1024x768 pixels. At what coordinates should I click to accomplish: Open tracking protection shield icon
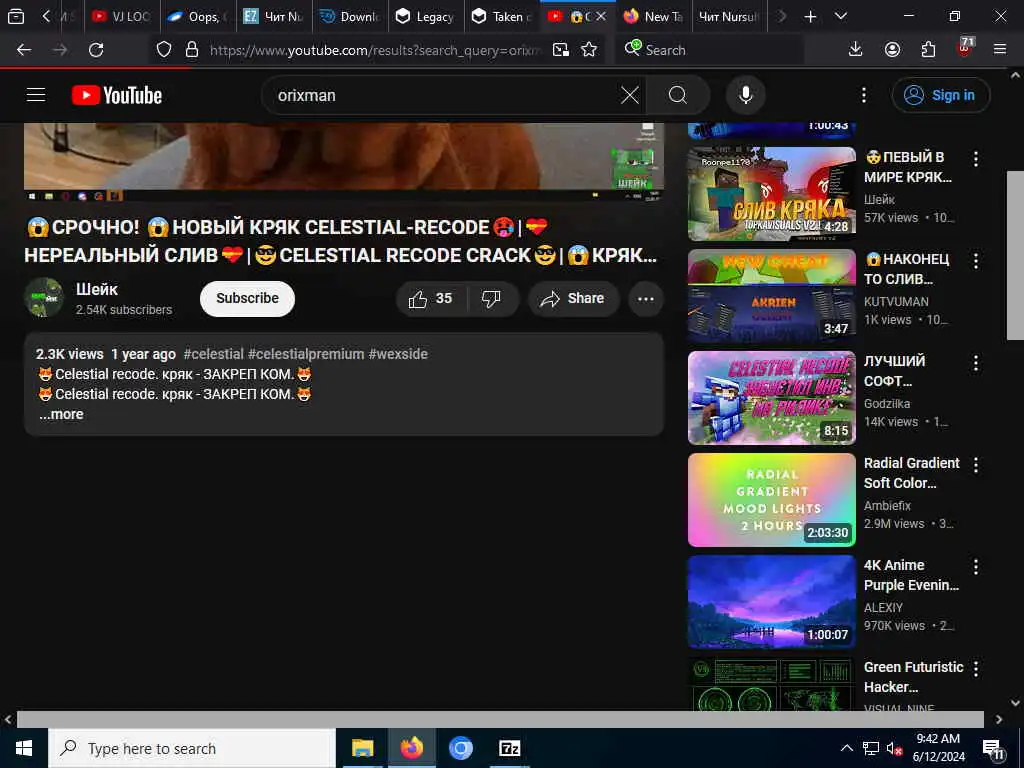[x=164, y=50]
